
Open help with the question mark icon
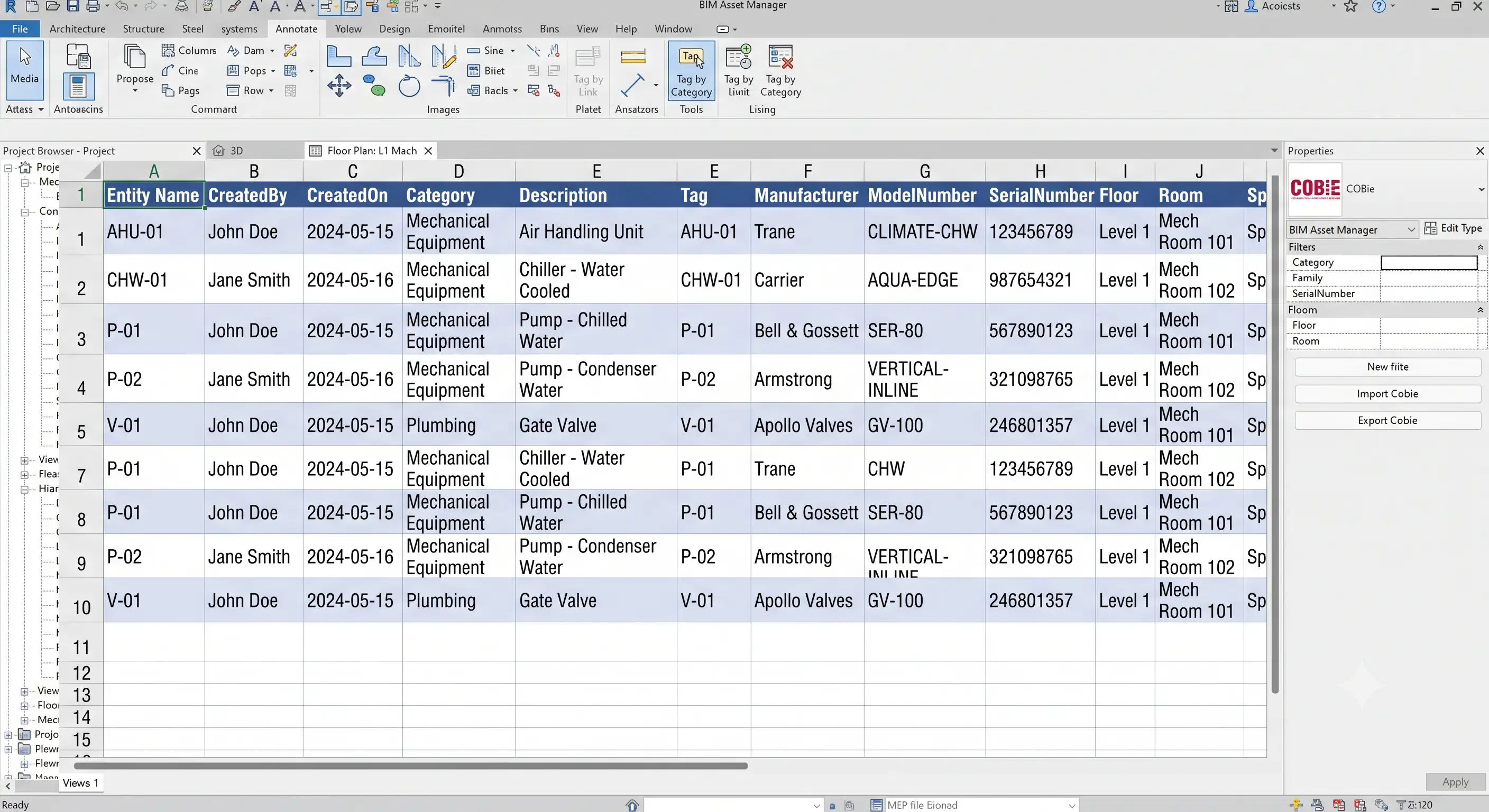coord(1378,6)
